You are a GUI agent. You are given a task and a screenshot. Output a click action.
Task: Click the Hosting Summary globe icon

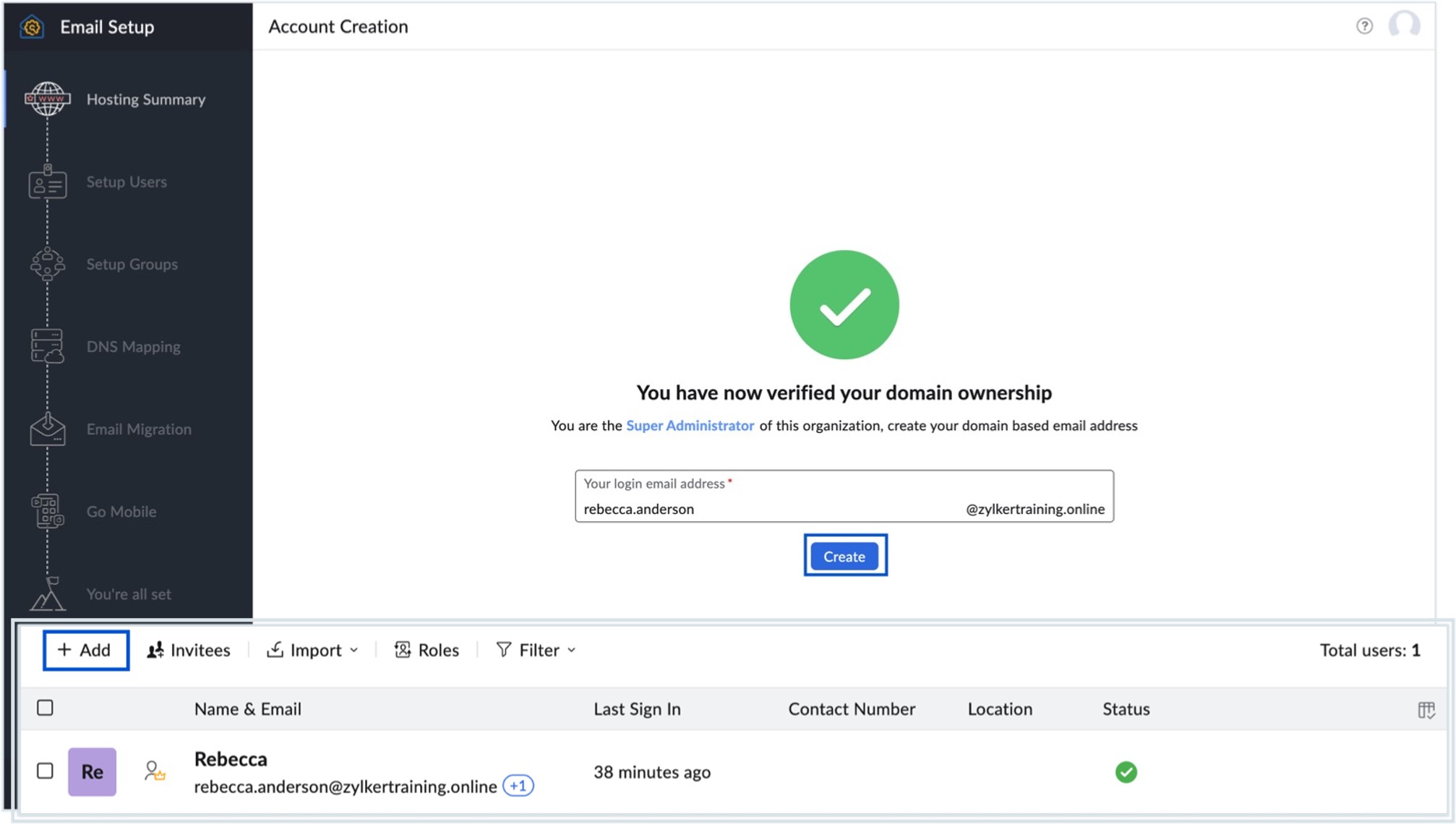[48, 99]
